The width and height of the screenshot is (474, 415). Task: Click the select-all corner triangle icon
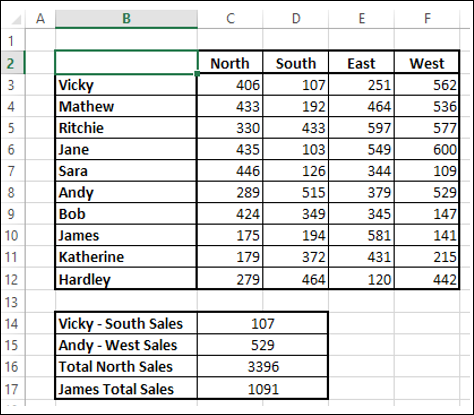[x=16, y=19]
